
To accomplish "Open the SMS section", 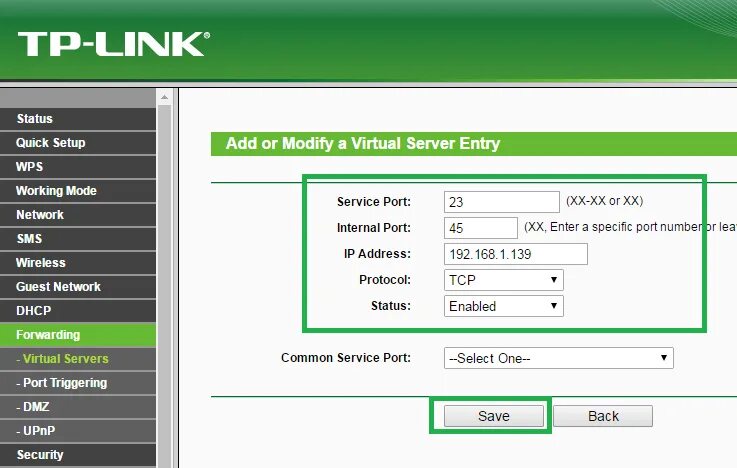I will (78, 239).
